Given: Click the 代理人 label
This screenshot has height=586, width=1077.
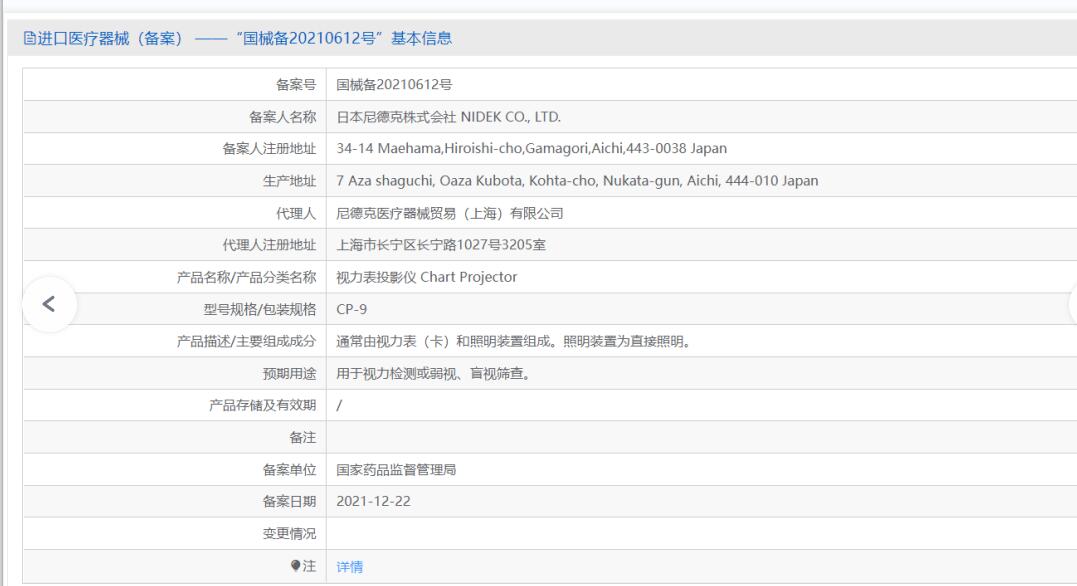Looking at the screenshot, I should pyautogui.click(x=296, y=213).
